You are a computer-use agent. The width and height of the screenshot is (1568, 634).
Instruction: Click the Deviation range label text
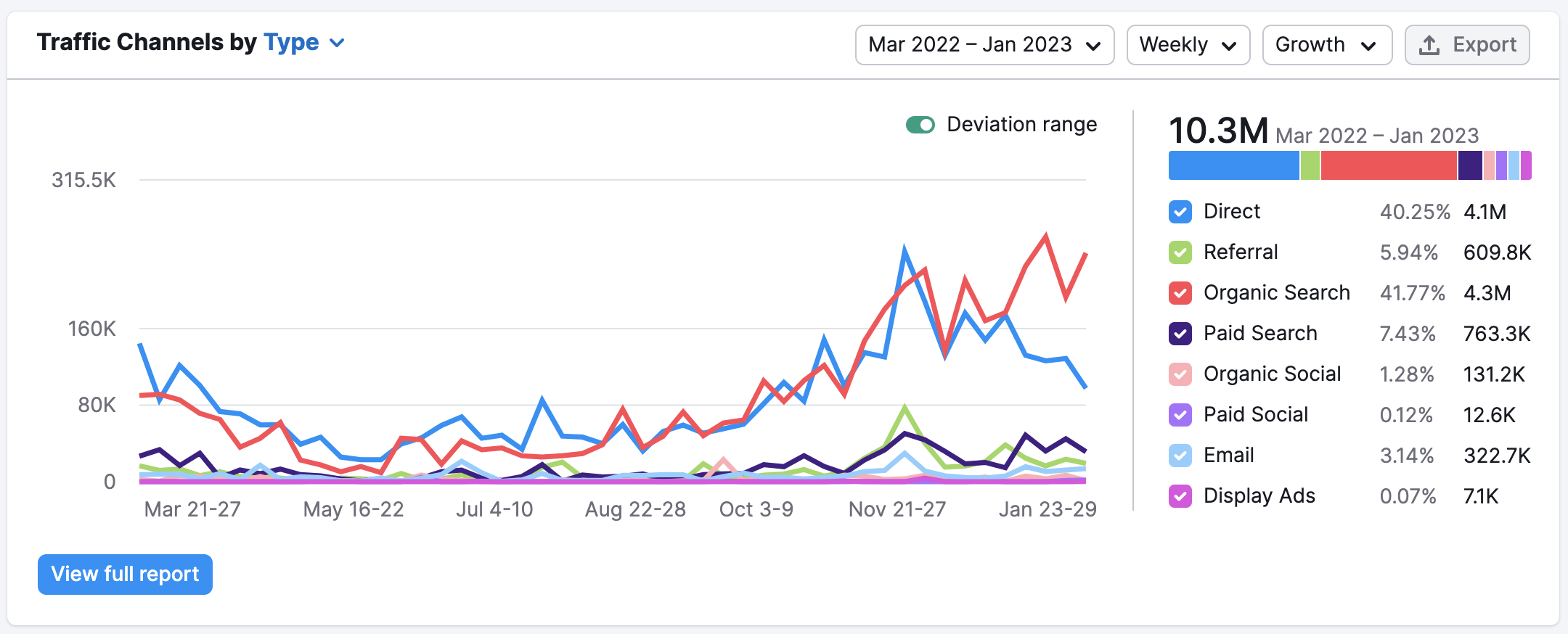point(1022,125)
